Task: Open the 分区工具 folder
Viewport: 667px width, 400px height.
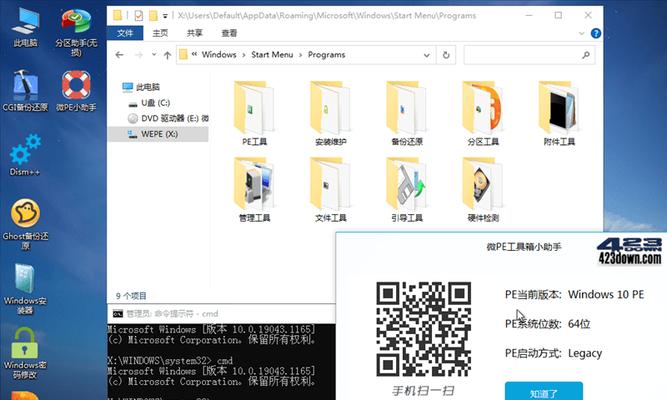Action: (483, 114)
